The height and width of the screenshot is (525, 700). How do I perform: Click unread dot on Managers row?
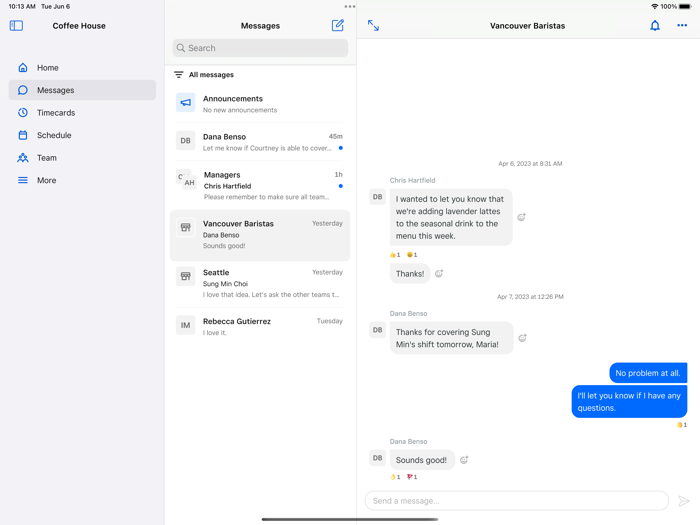point(341,186)
